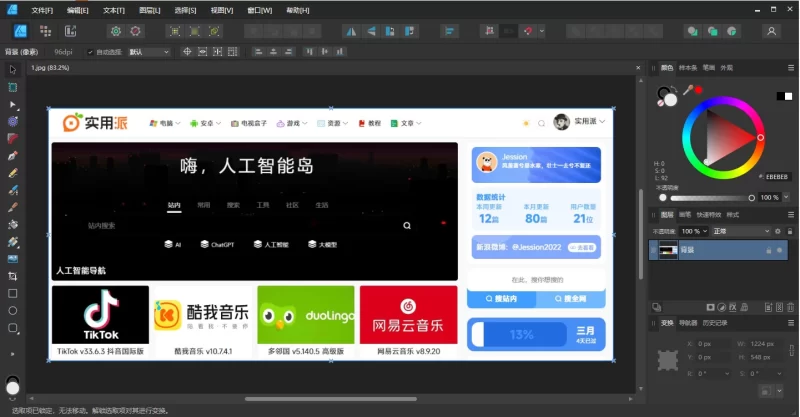This screenshot has height=417, width=800.
Task: Open the Photo Persona icon
Action: point(20,31)
